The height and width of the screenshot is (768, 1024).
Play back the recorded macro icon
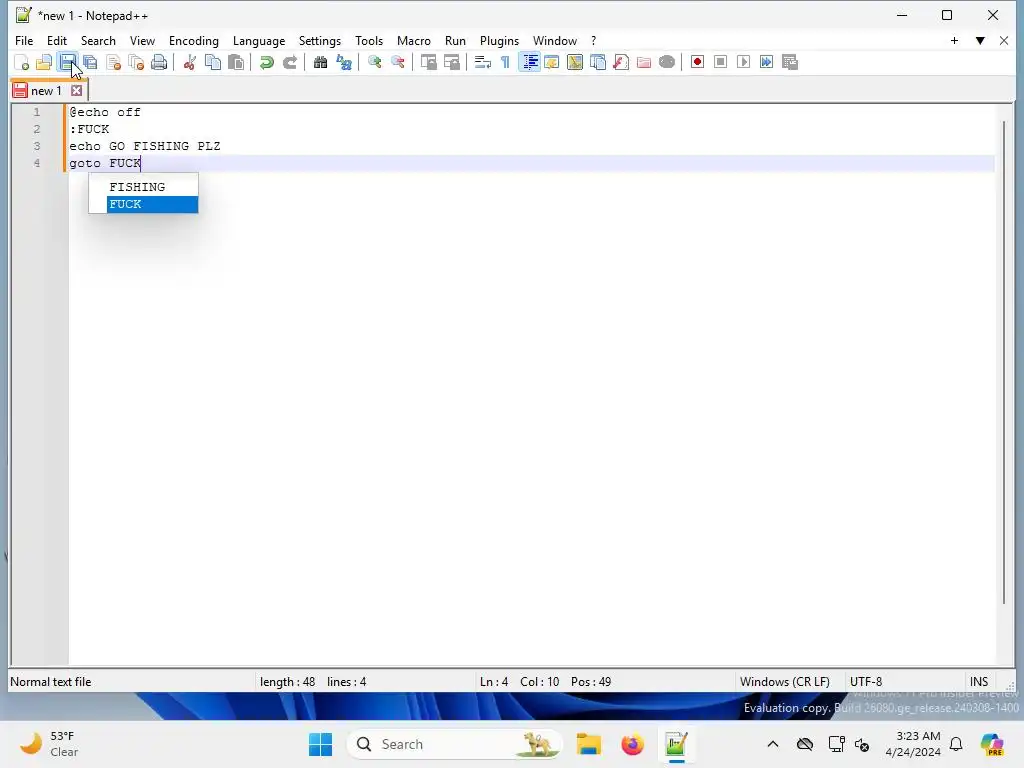point(743,63)
